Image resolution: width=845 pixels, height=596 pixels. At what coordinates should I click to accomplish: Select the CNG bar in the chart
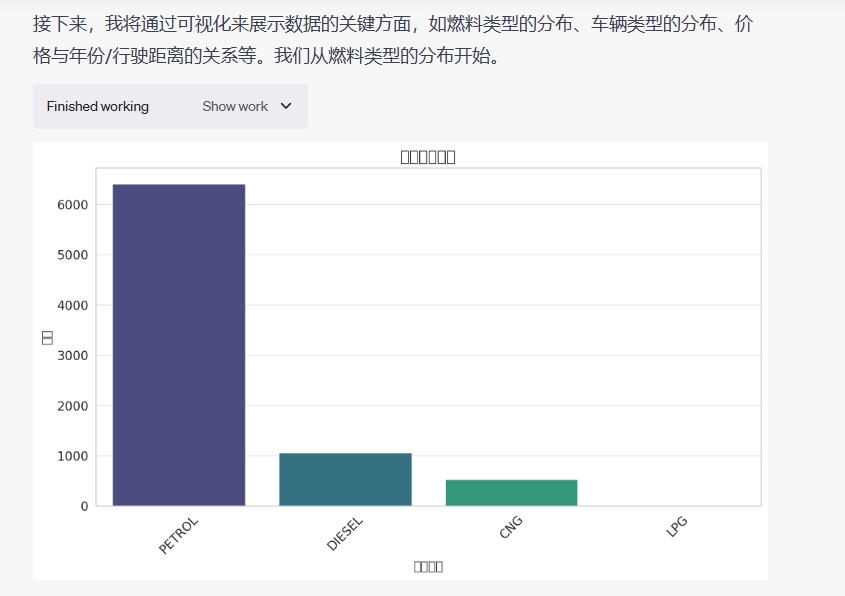(511, 493)
